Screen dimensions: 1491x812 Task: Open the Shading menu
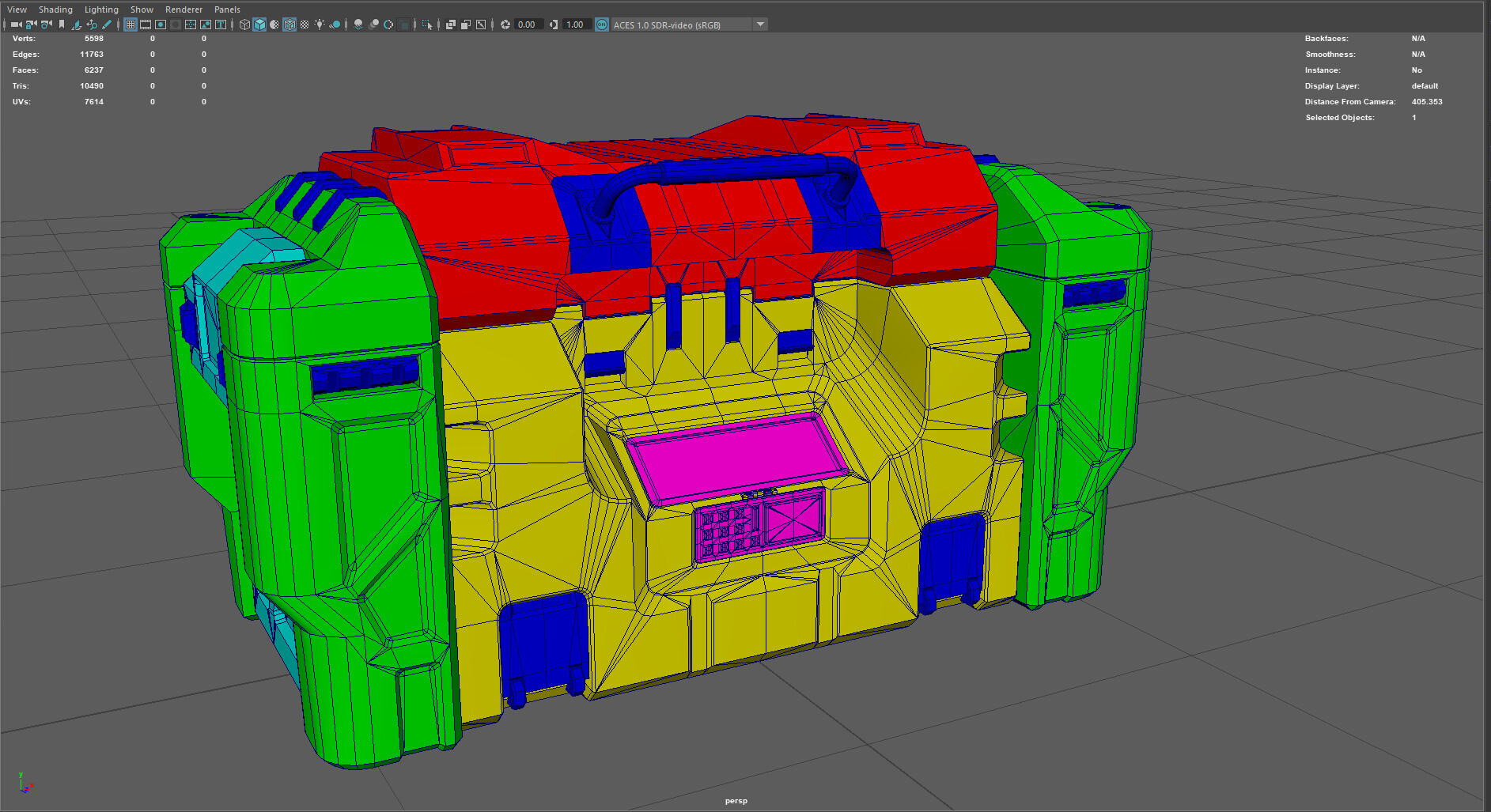pos(55,9)
